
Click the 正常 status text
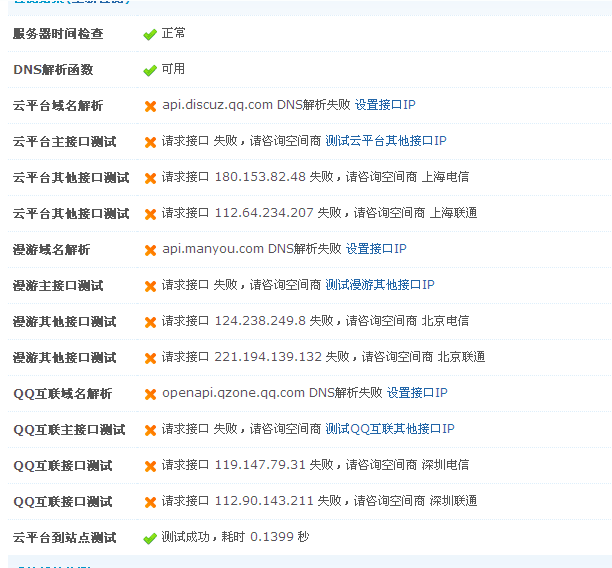click(x=173, y=33)
